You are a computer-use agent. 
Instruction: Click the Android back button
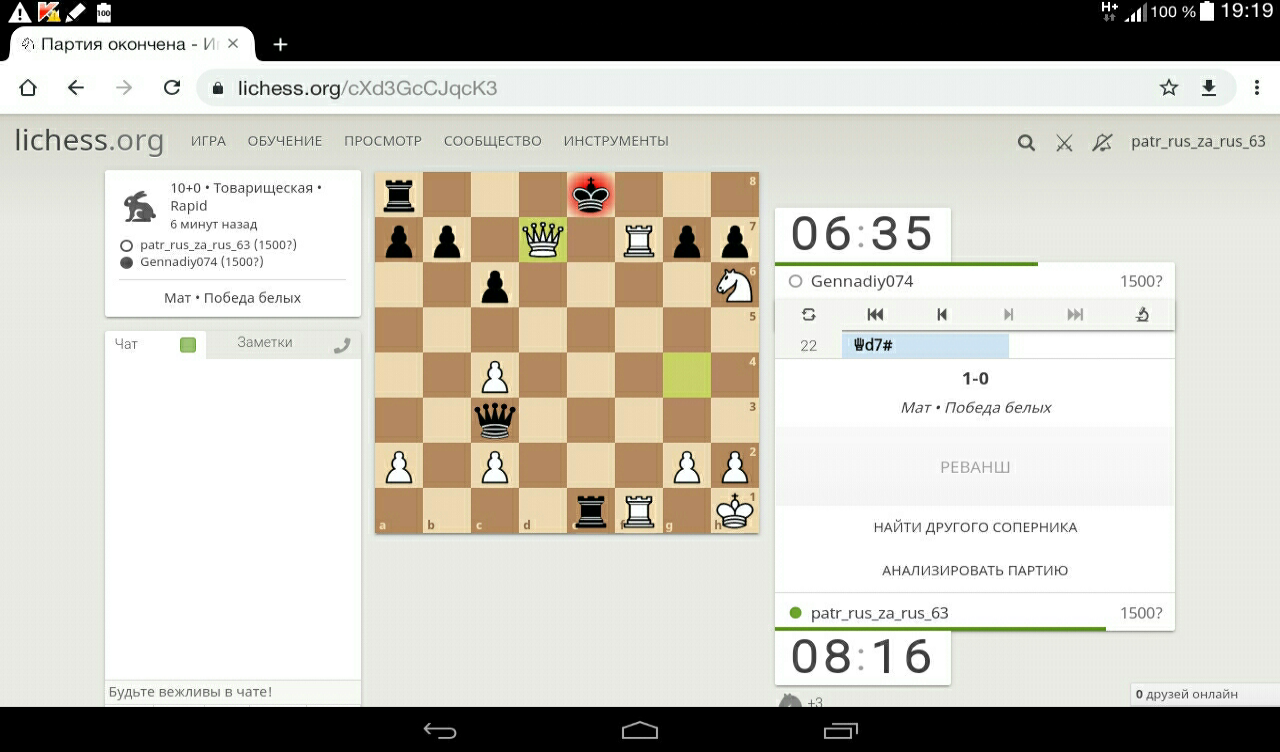[x=440, y=730]
